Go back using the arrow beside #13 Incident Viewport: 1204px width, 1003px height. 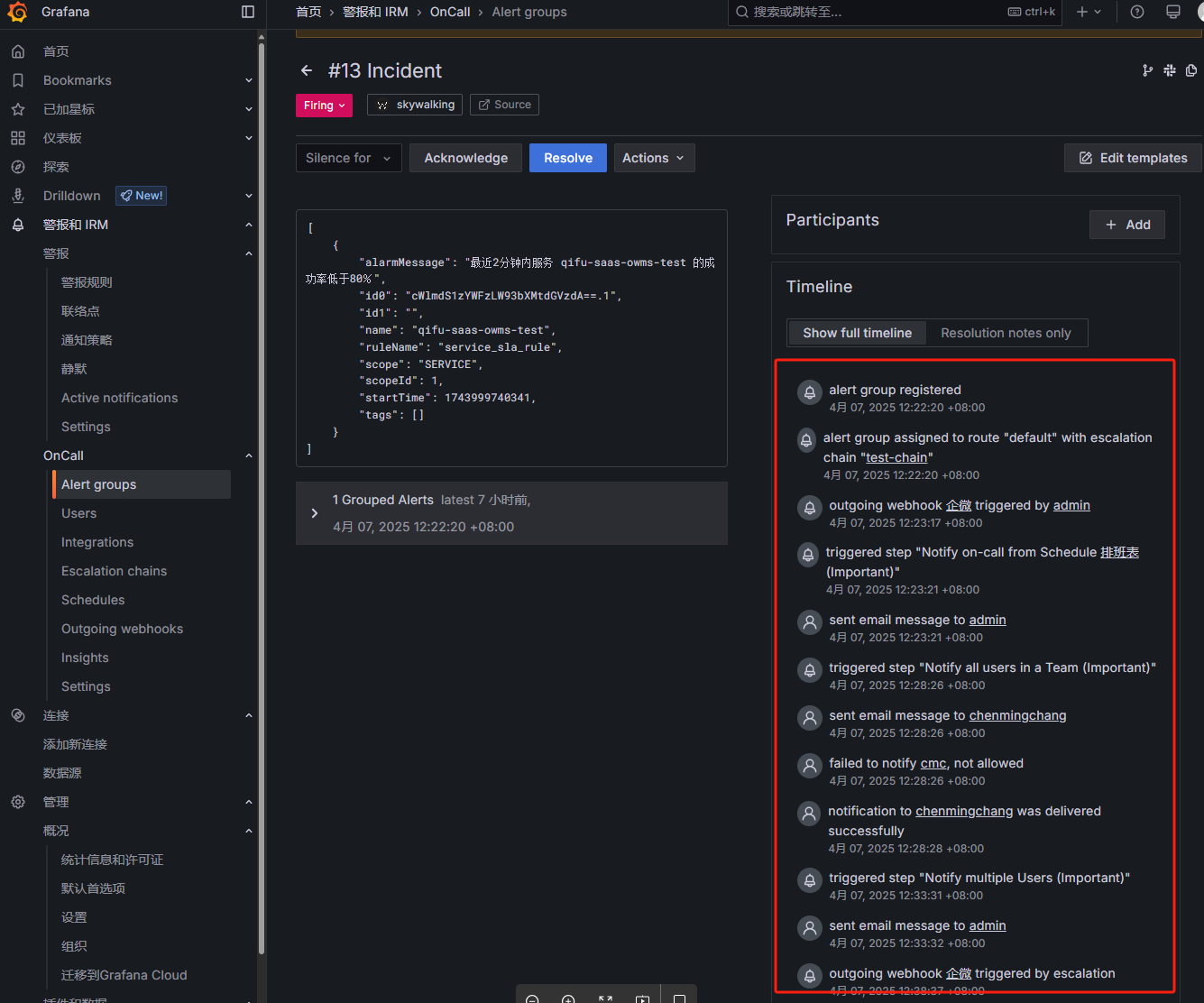[307, 70]
